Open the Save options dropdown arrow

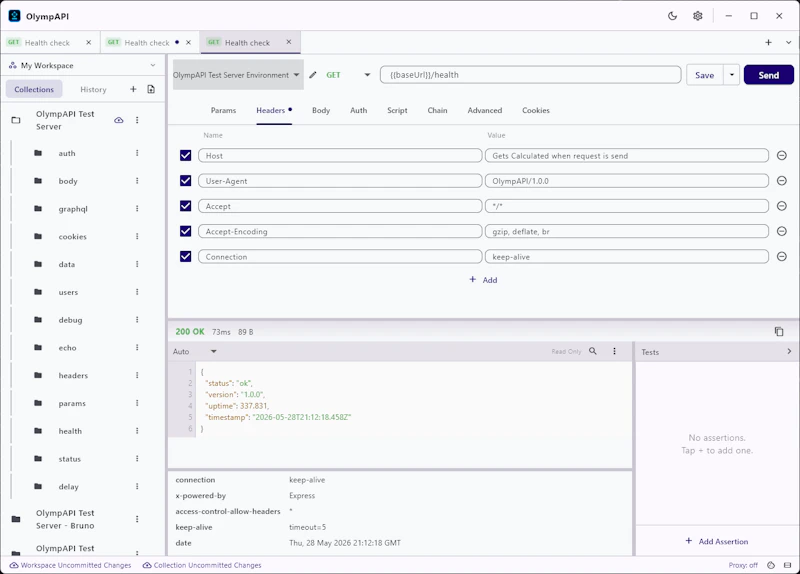tap(732, 75)
